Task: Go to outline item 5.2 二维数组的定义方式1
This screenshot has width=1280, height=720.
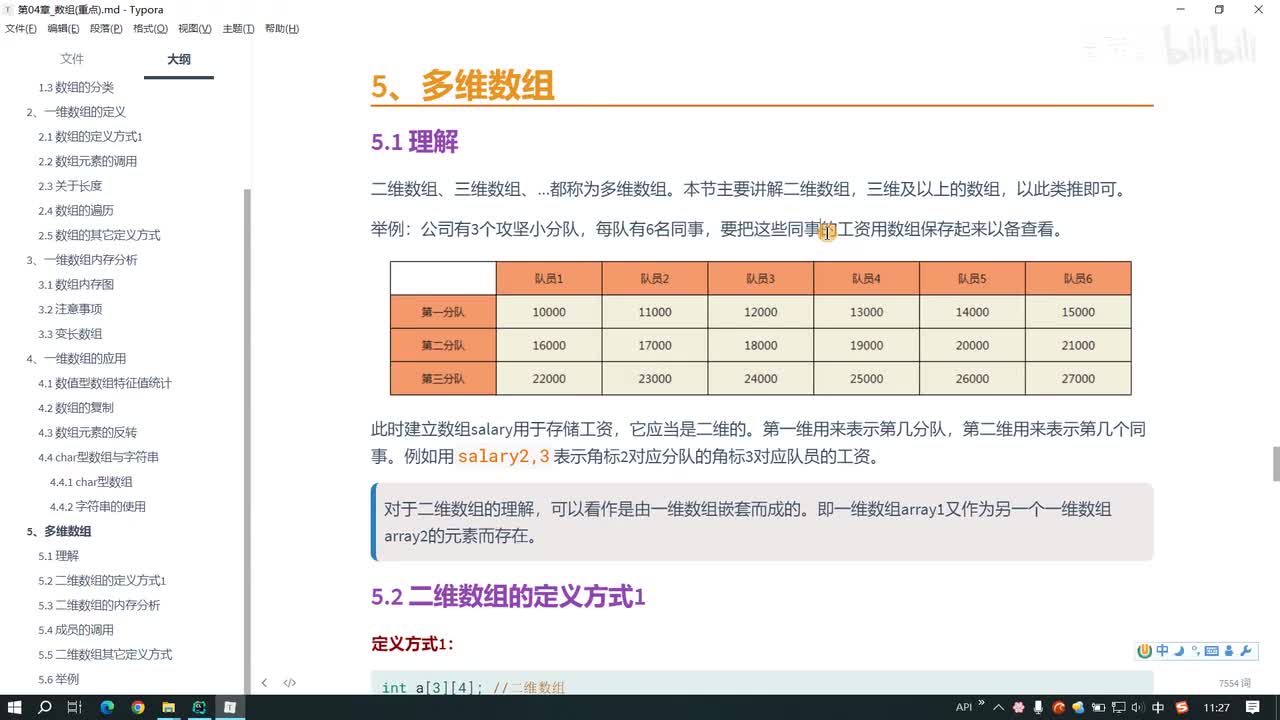Action: 102,580
